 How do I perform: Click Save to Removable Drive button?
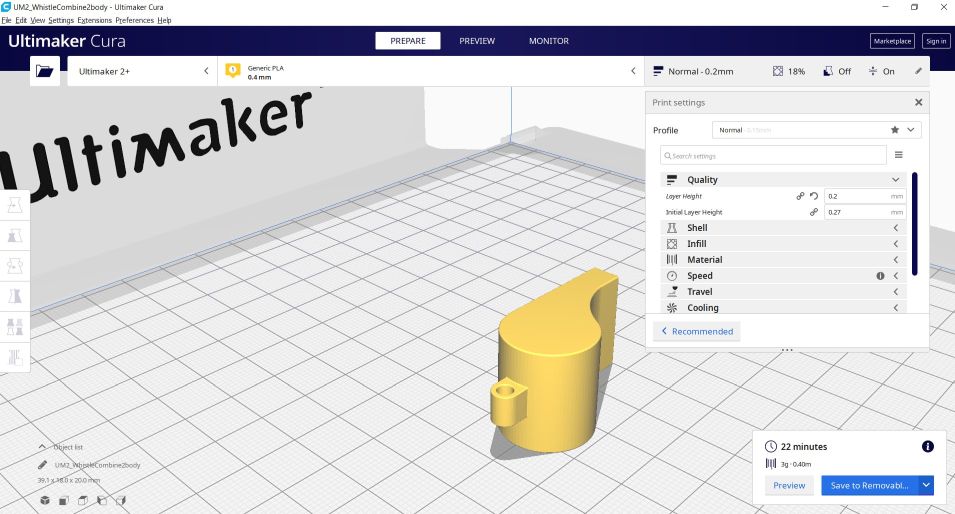870,485
